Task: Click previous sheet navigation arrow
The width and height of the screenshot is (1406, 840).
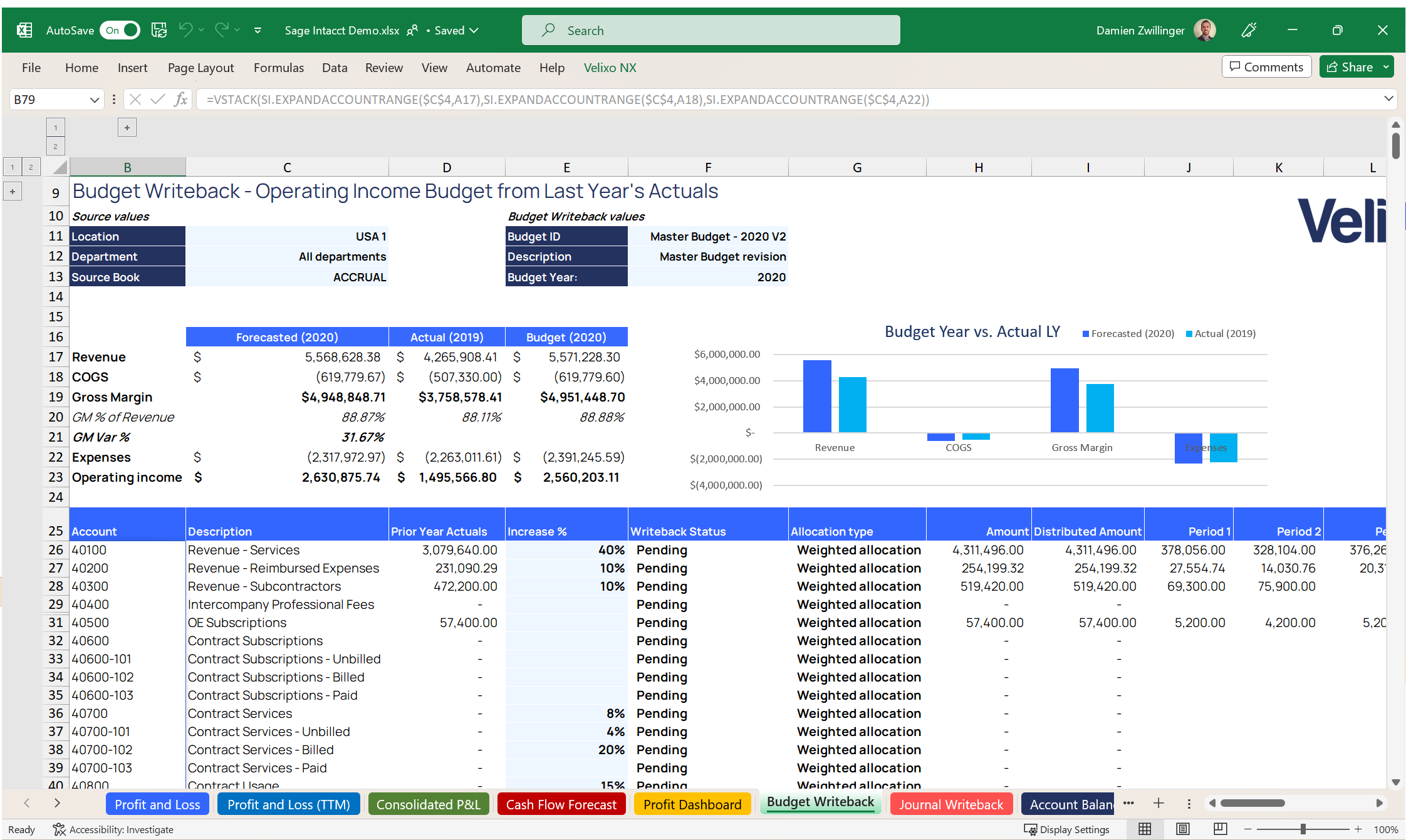Action: [x=27, y=803]
